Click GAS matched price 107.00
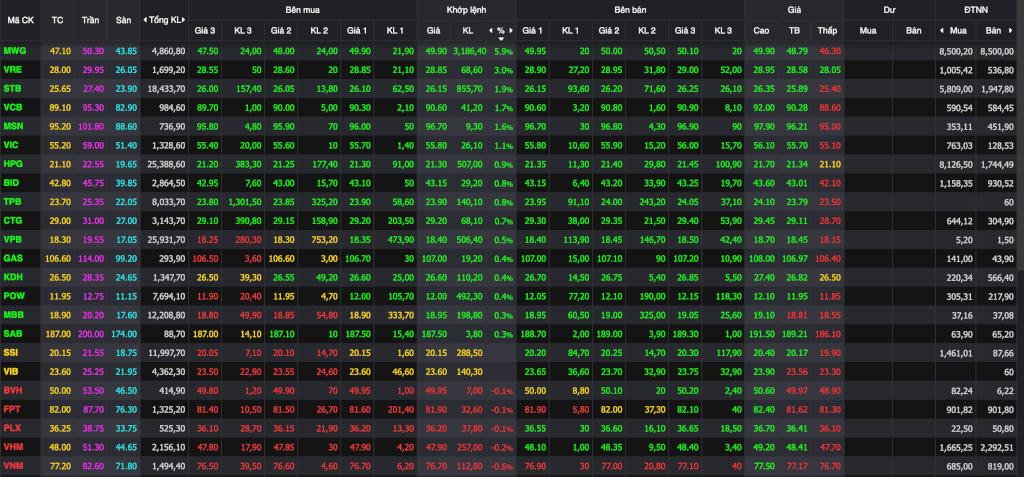The image size is (1024, 477). (x=434, y=258)
